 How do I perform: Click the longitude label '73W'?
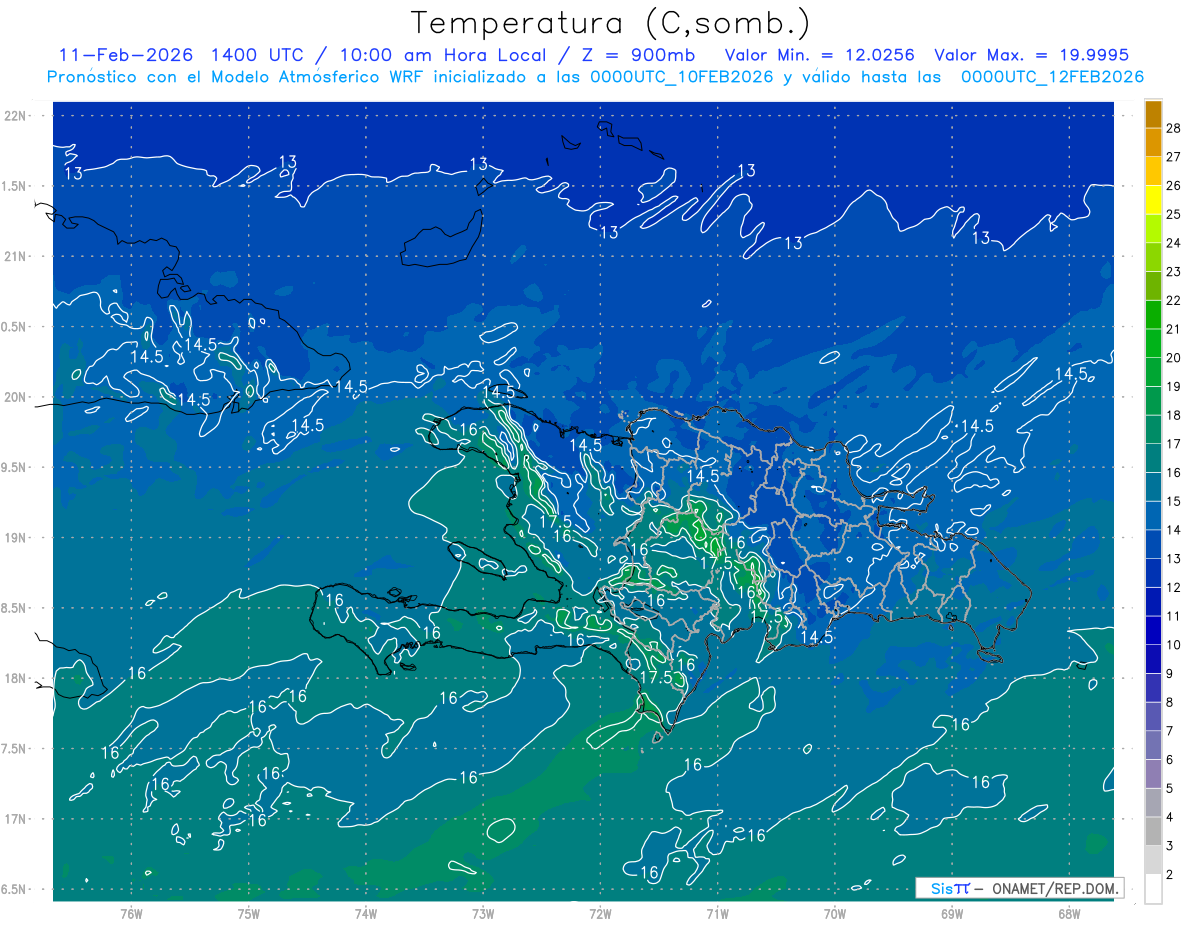coord(483,914)
